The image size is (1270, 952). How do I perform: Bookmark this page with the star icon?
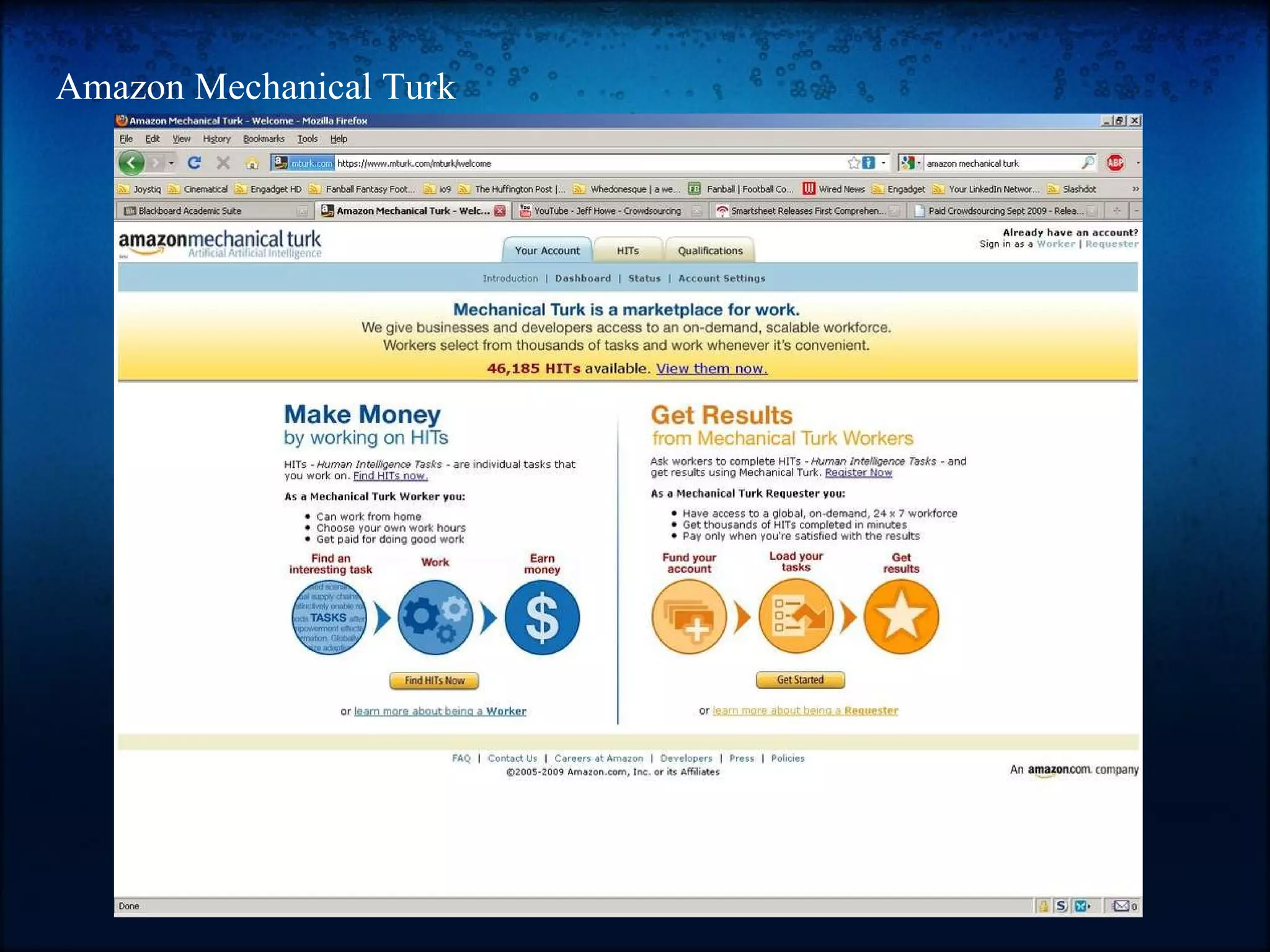(x=853, y=162)
